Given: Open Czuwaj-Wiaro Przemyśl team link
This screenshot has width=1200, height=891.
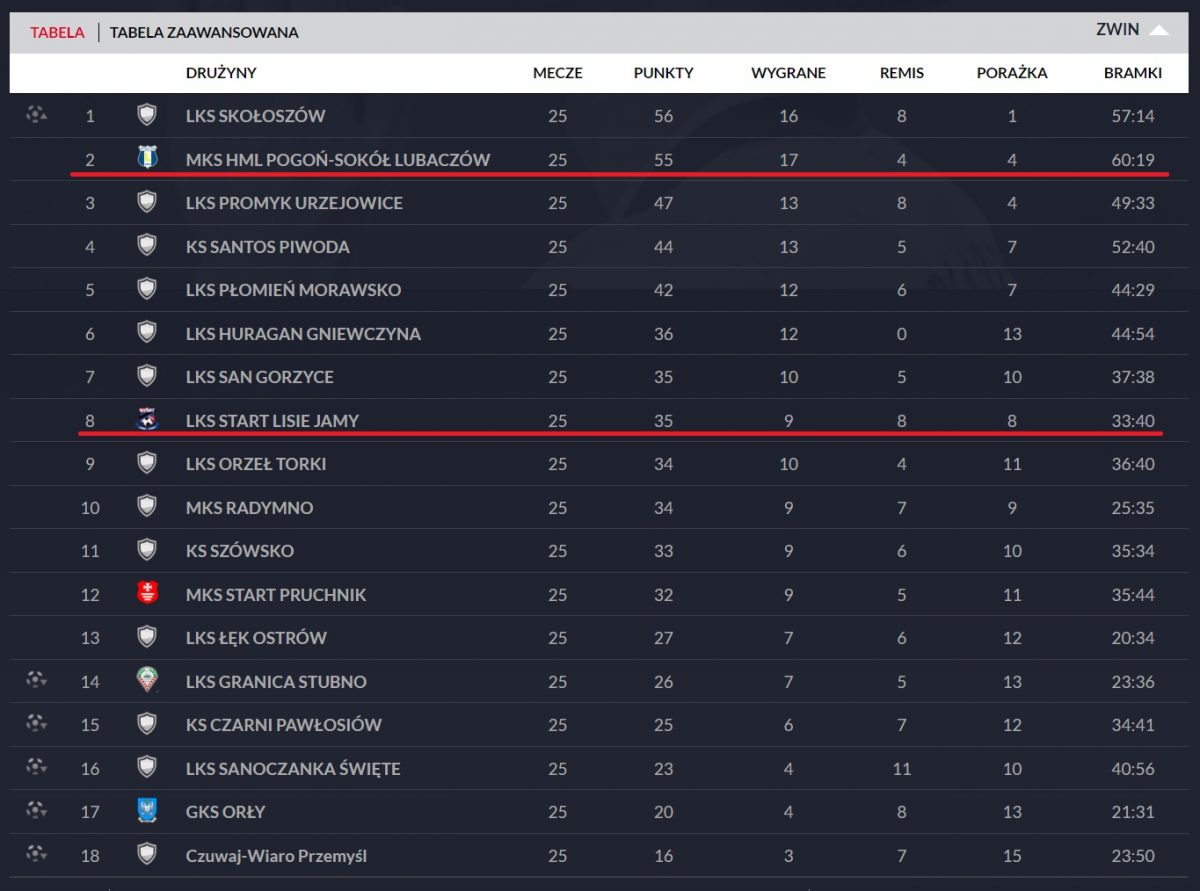Looking at the screenshot, I should (276, 856).
